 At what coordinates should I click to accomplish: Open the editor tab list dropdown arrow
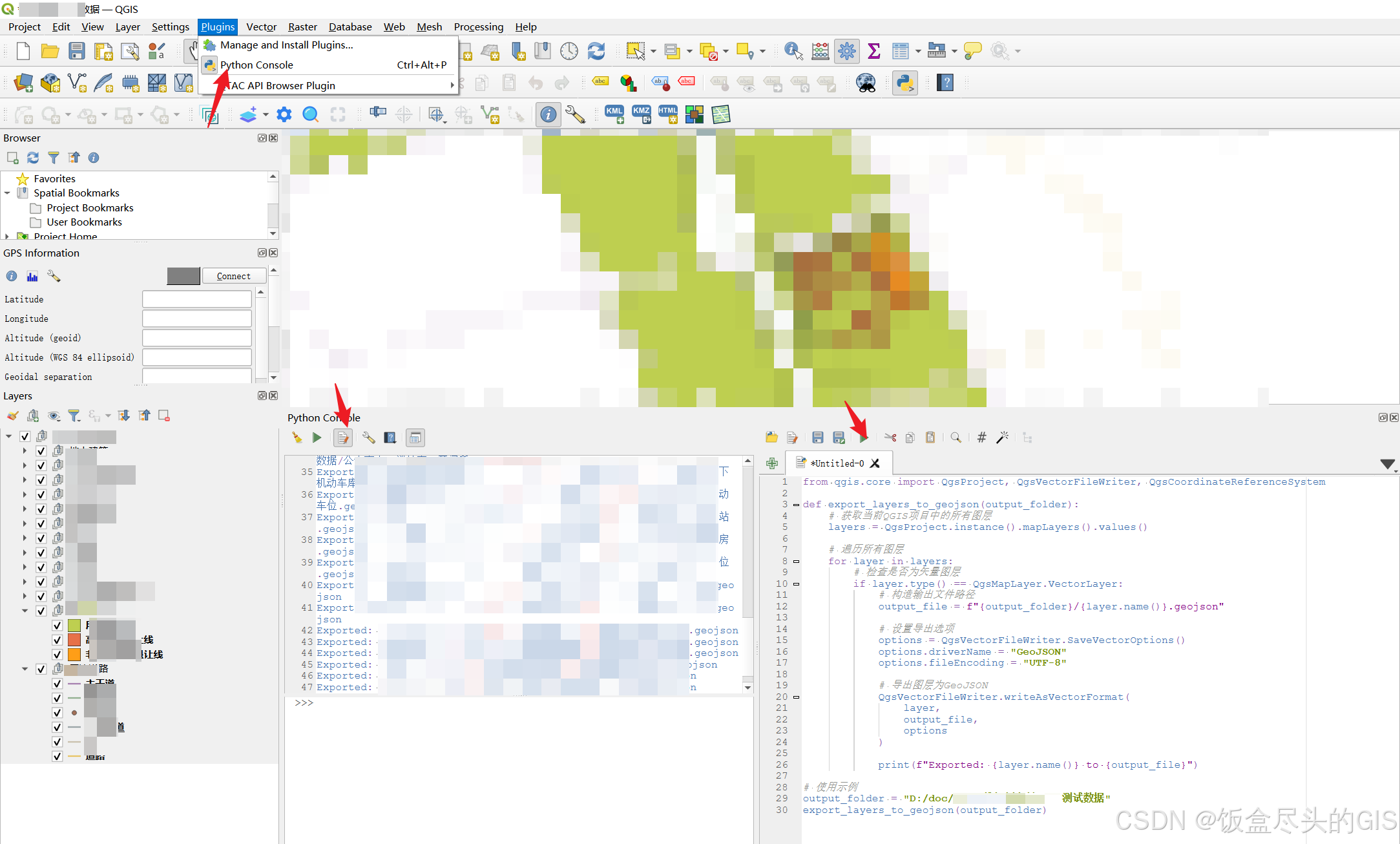[1387, 463]
